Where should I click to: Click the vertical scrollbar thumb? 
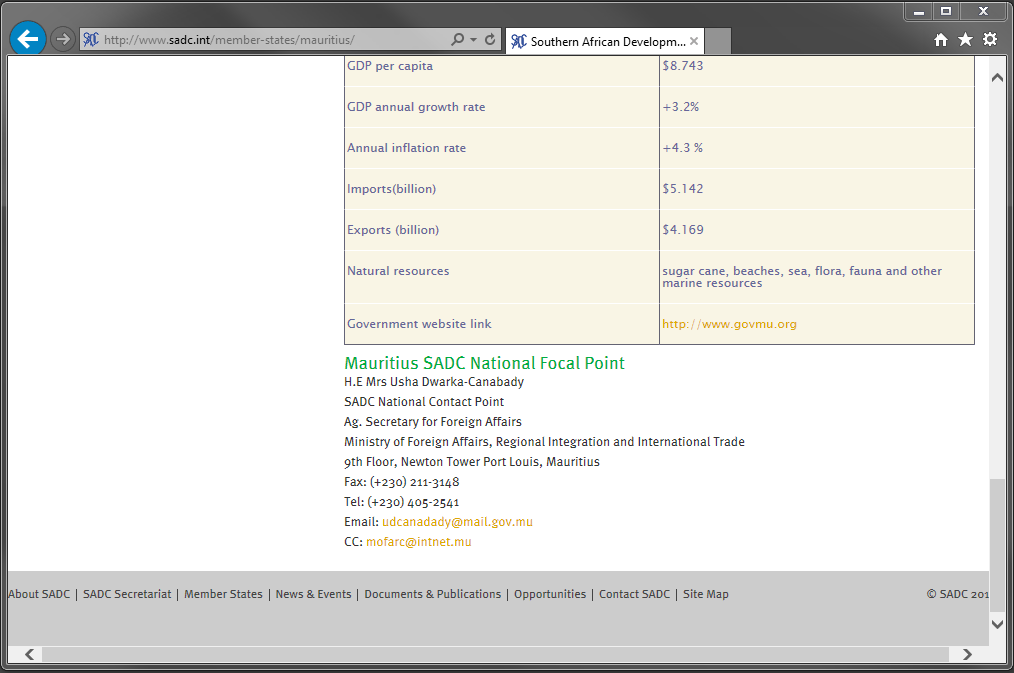(997, 544)
